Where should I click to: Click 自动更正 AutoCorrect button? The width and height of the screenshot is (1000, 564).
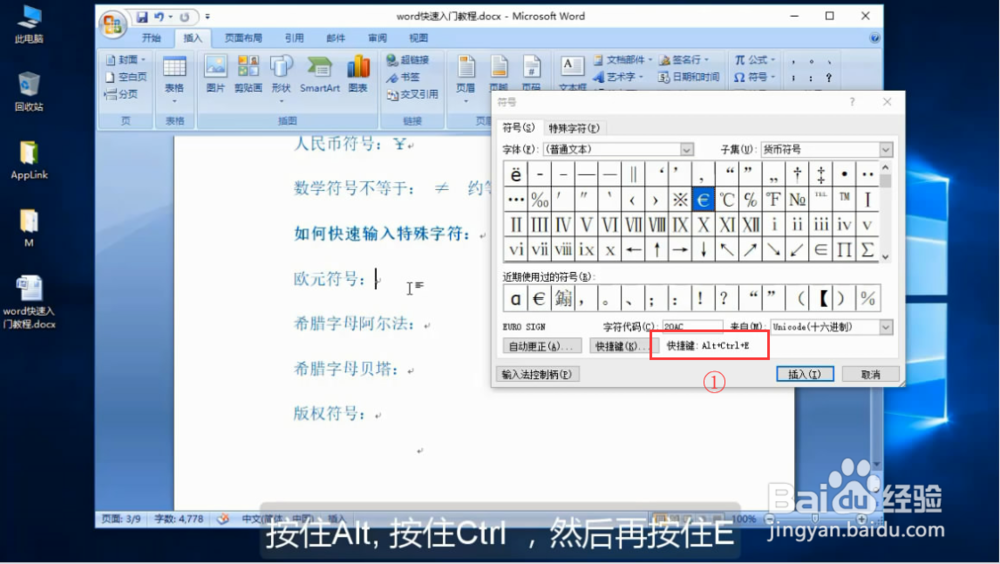tap(541, 346)
